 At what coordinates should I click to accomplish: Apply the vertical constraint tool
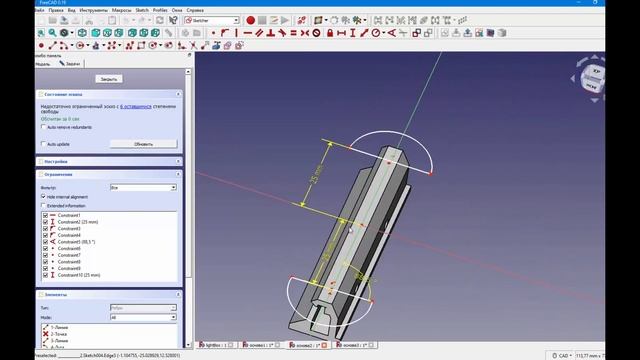pos(236,33)
